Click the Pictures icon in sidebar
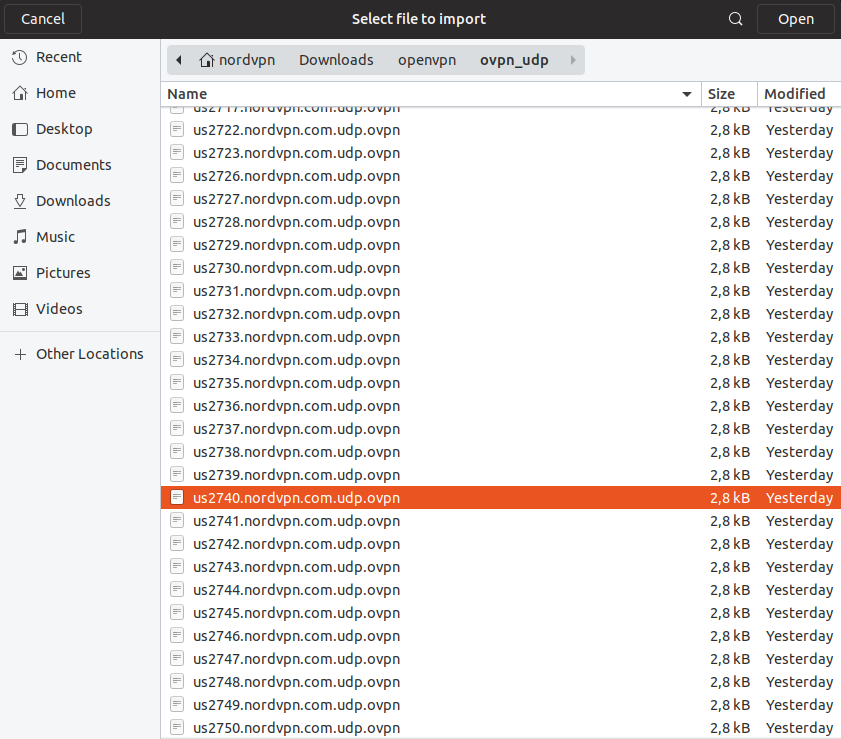 tap(19, 274)
